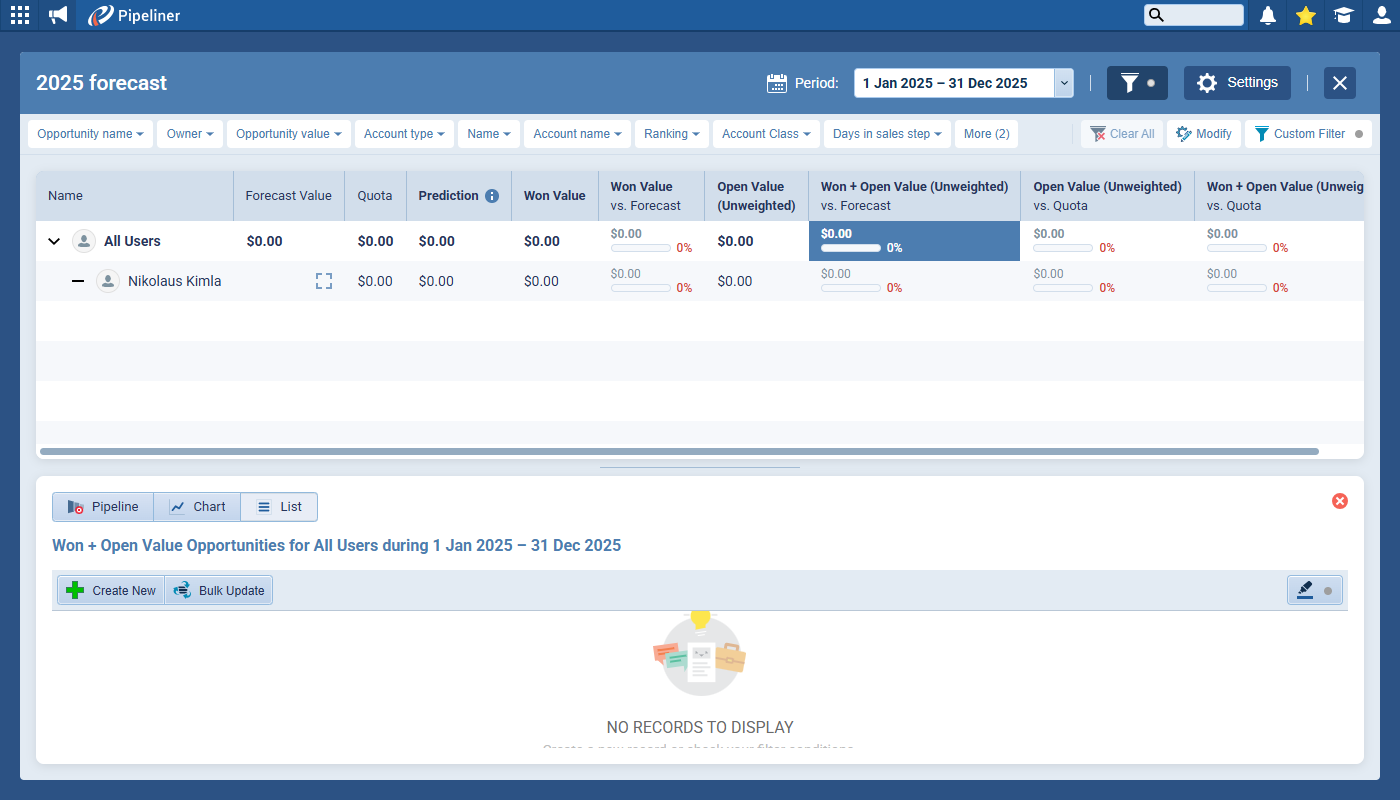The height and width of the screenshot is (800, 1400).
Task: Close the red opportunities panel button
Action: (1340, 501)
